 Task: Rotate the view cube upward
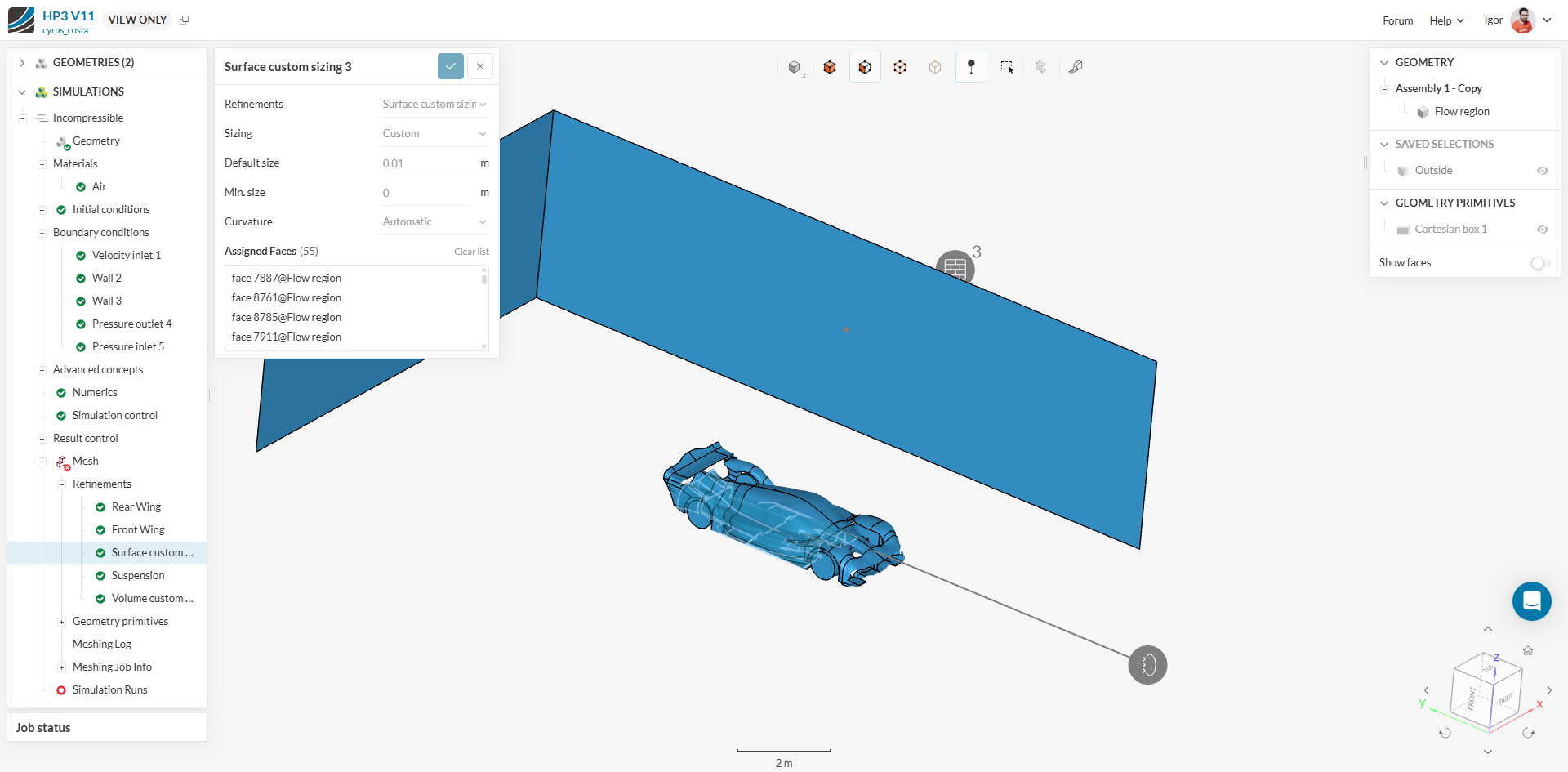[x=1488, y=629]
